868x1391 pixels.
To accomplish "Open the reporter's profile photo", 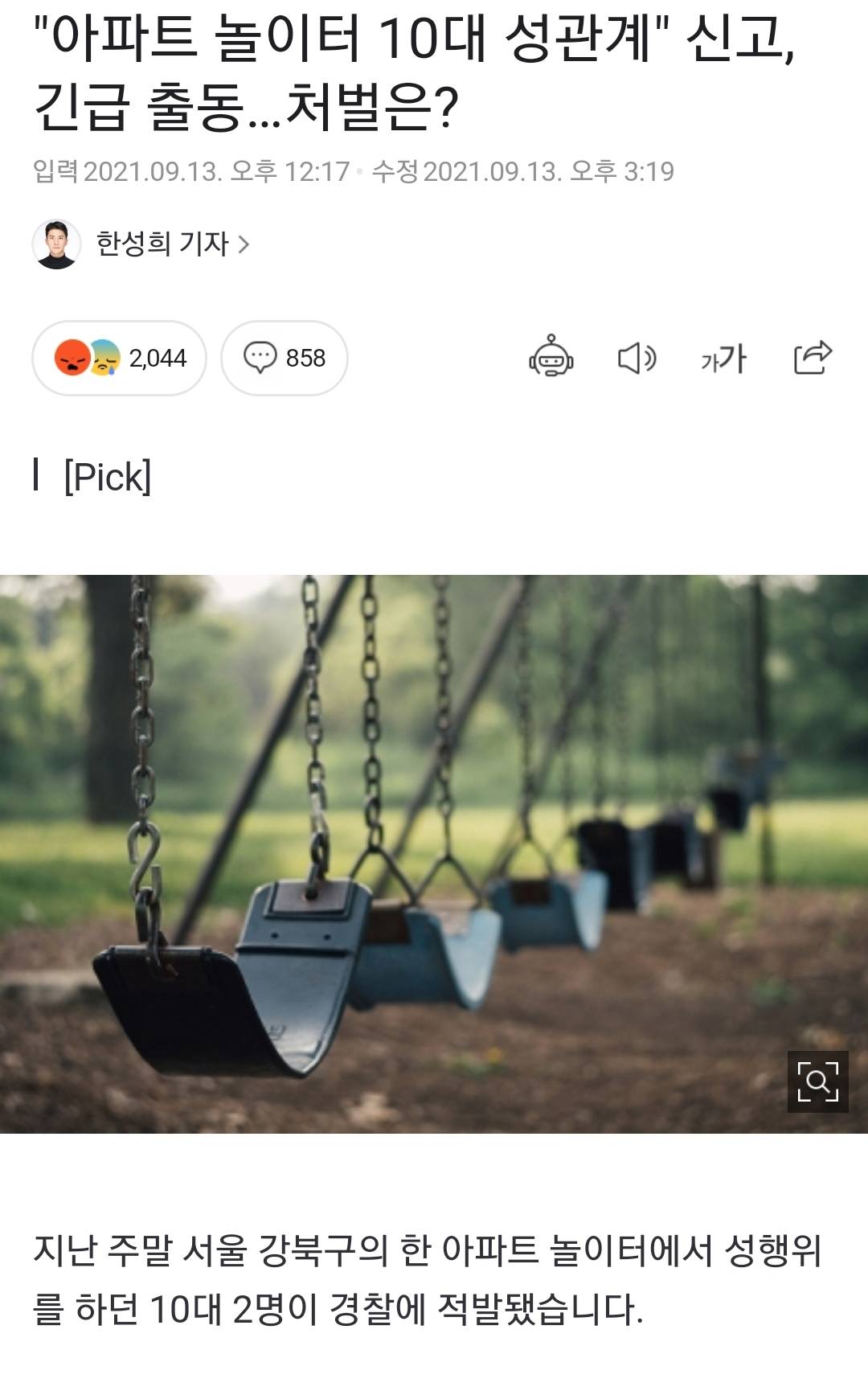I will pyautogui.click(x=56, y=244).
